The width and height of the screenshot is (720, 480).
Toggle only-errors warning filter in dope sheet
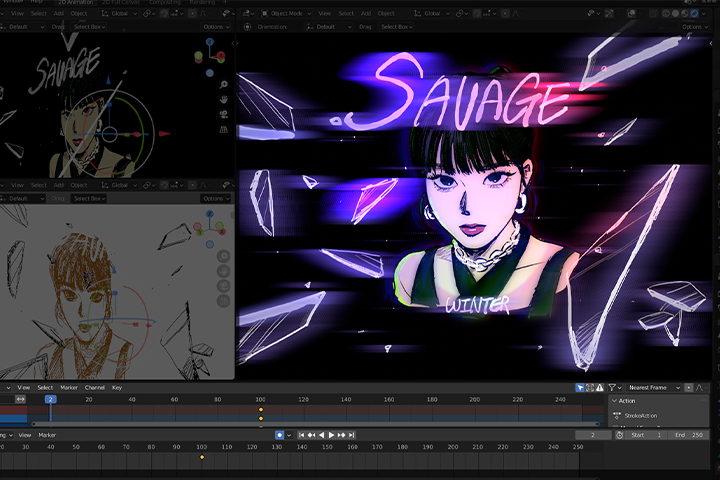(x=600, y=388)
